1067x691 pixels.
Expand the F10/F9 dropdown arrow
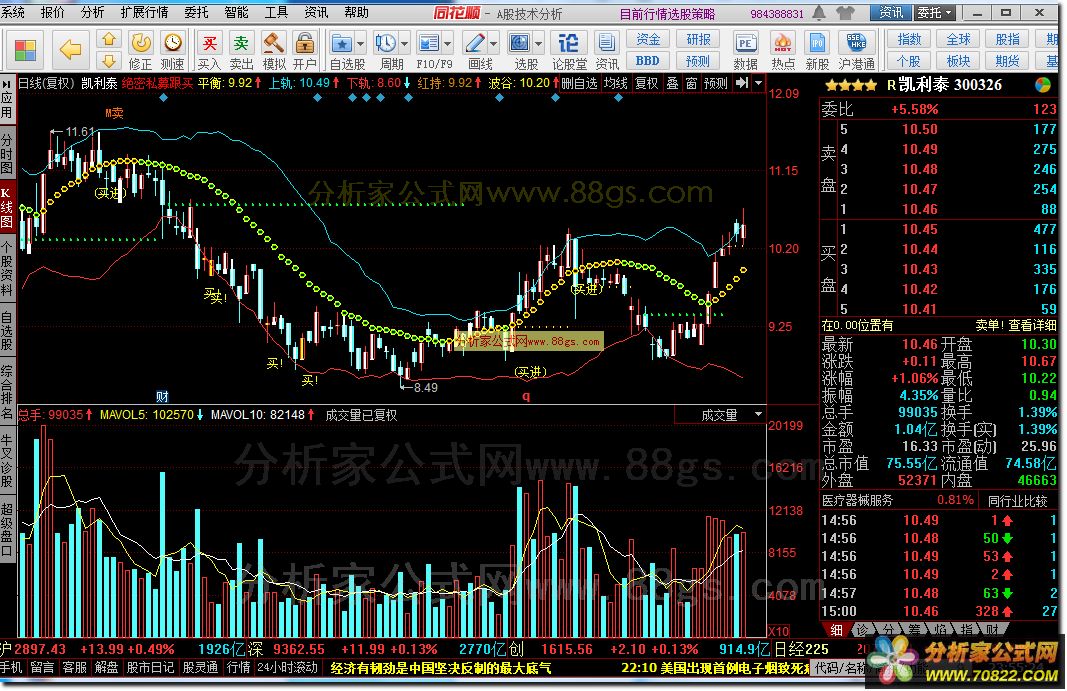(x=448, y=44)
